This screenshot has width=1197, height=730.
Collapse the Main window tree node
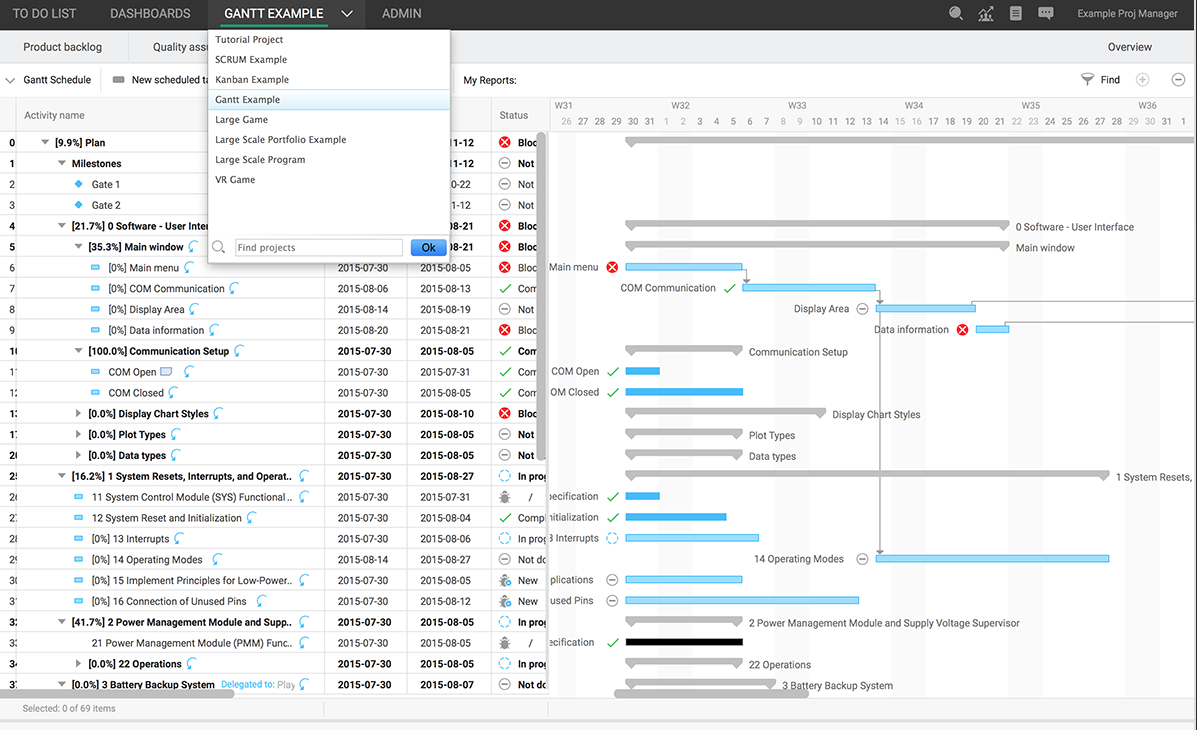pos(79,247)
